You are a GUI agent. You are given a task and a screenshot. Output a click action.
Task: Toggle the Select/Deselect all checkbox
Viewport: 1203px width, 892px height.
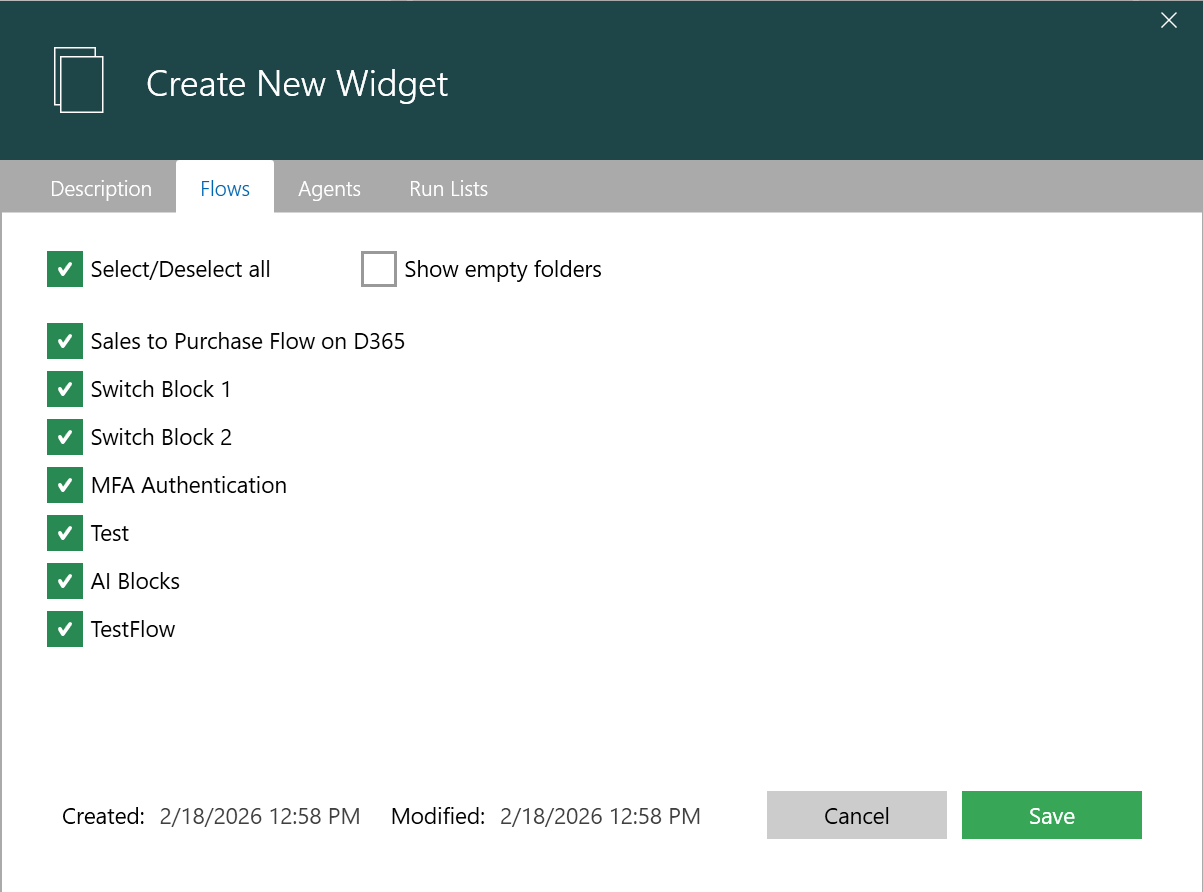point(65,269)
